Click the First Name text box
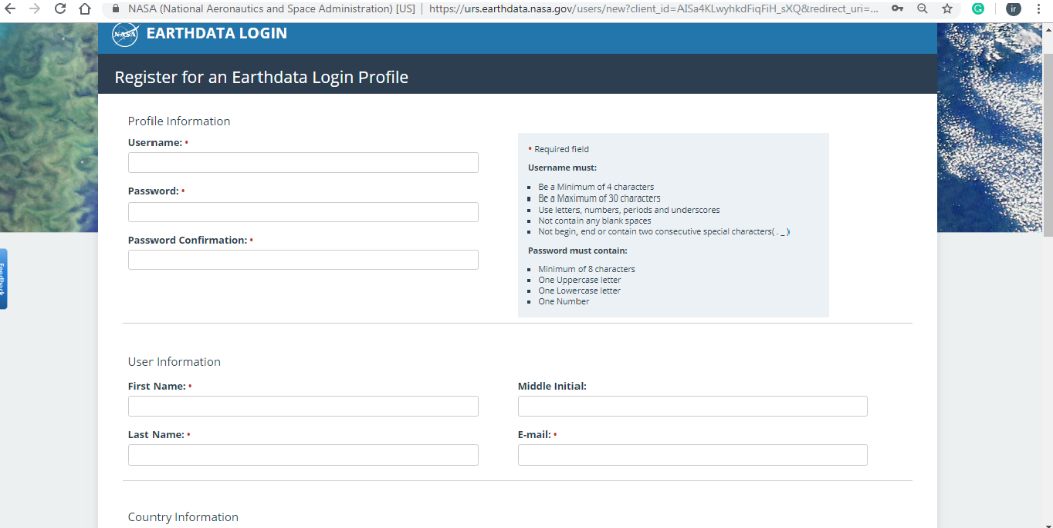Screen dimensions: 1053x528 (303, 406)
